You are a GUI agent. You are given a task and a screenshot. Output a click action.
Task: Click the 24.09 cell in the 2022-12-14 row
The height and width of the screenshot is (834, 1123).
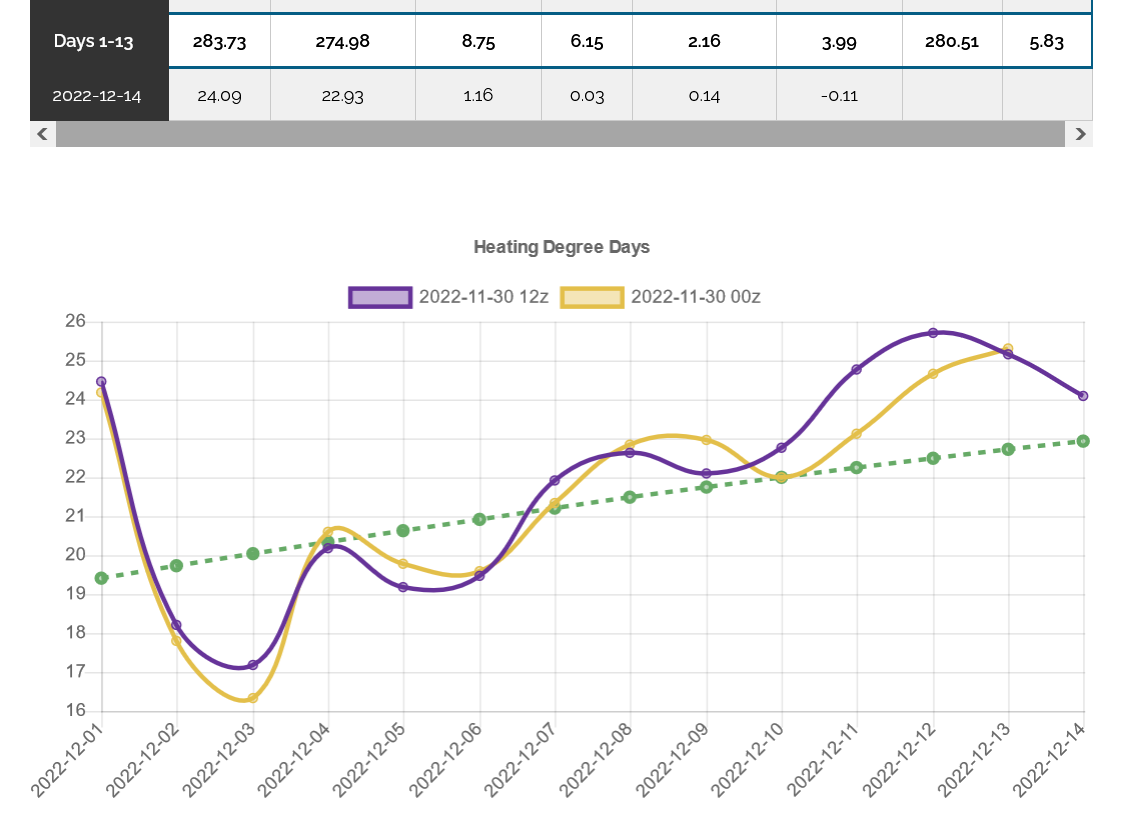point(219,96)
